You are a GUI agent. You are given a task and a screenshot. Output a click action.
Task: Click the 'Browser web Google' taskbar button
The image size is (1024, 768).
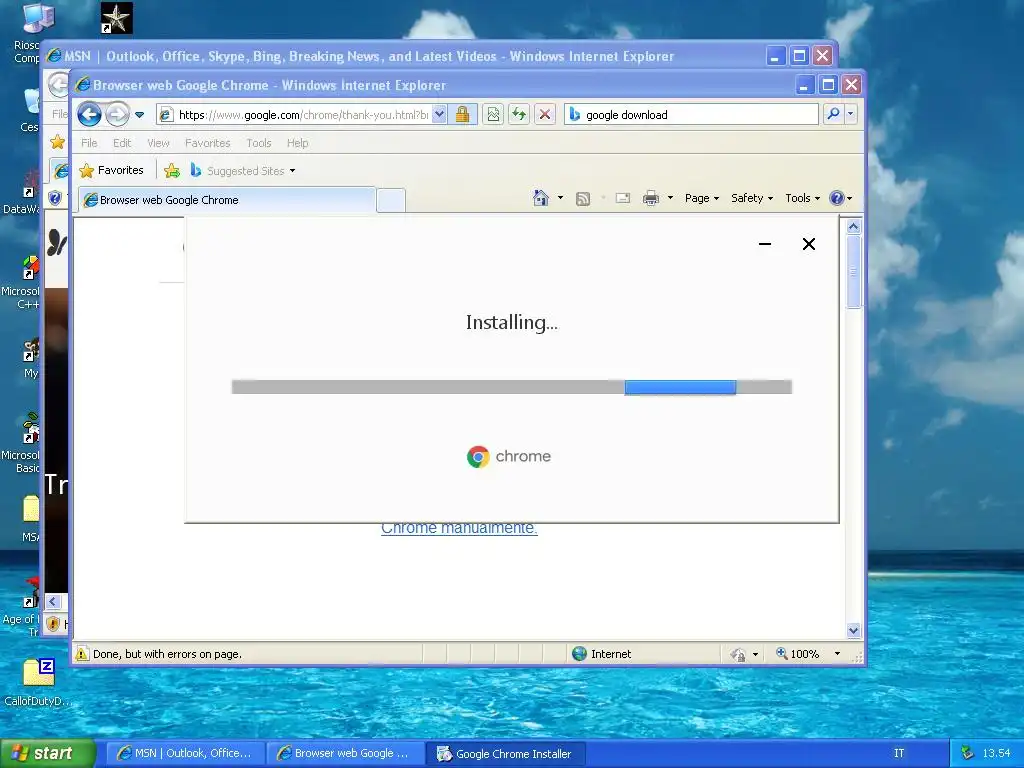click(x=346, y=754)
